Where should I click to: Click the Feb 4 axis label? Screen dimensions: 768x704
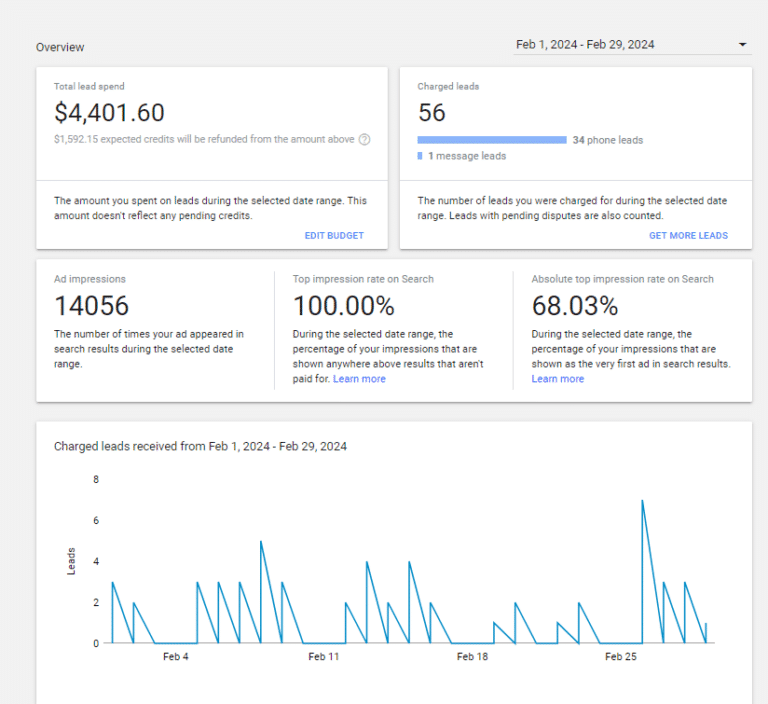(x=175, y=657)
